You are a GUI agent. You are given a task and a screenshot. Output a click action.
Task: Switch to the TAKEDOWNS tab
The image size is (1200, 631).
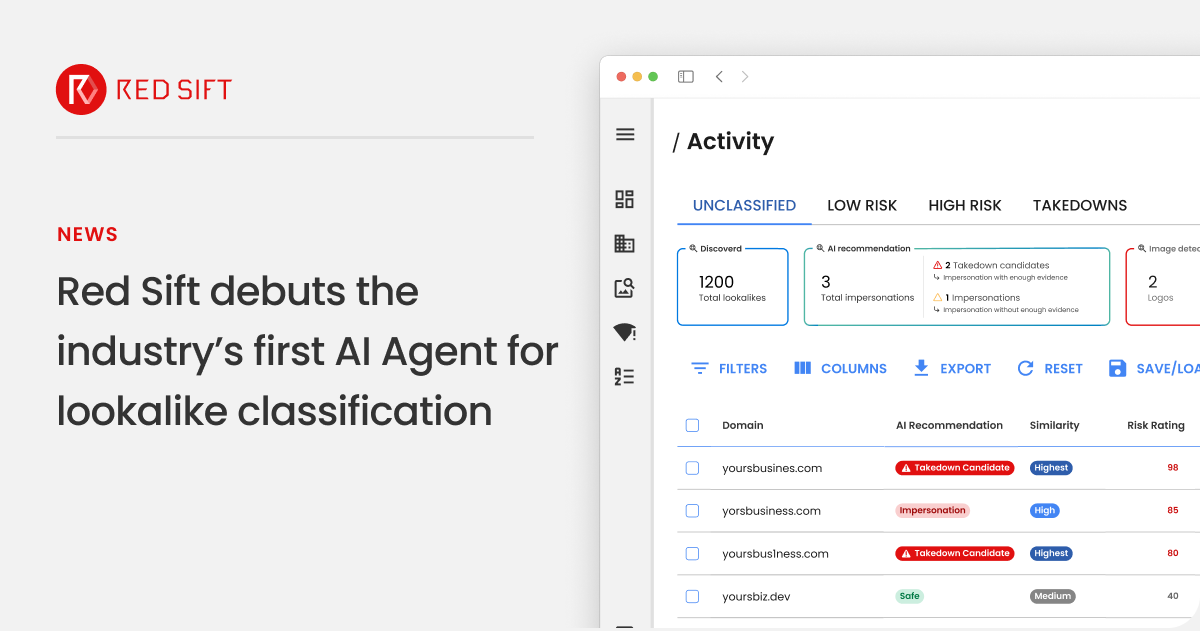click(1080, 205)
